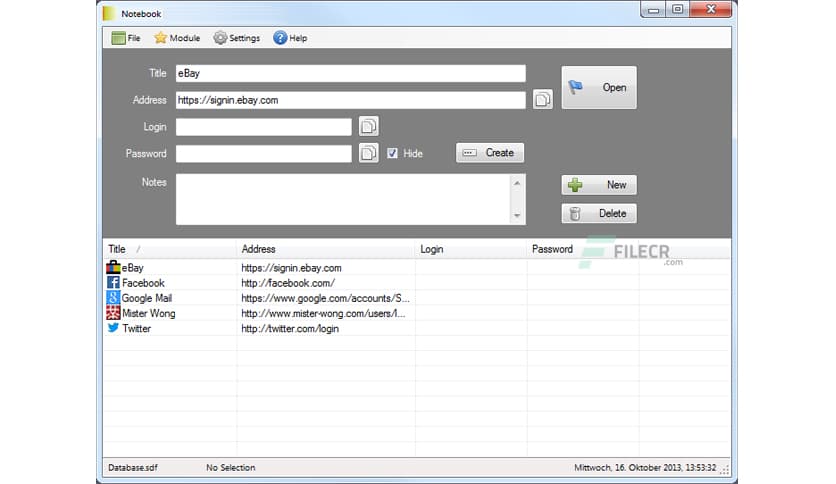The height and width of the screenshot is (484, 836).
Task: Select the eBay row title
Action: tap(133, 268)
